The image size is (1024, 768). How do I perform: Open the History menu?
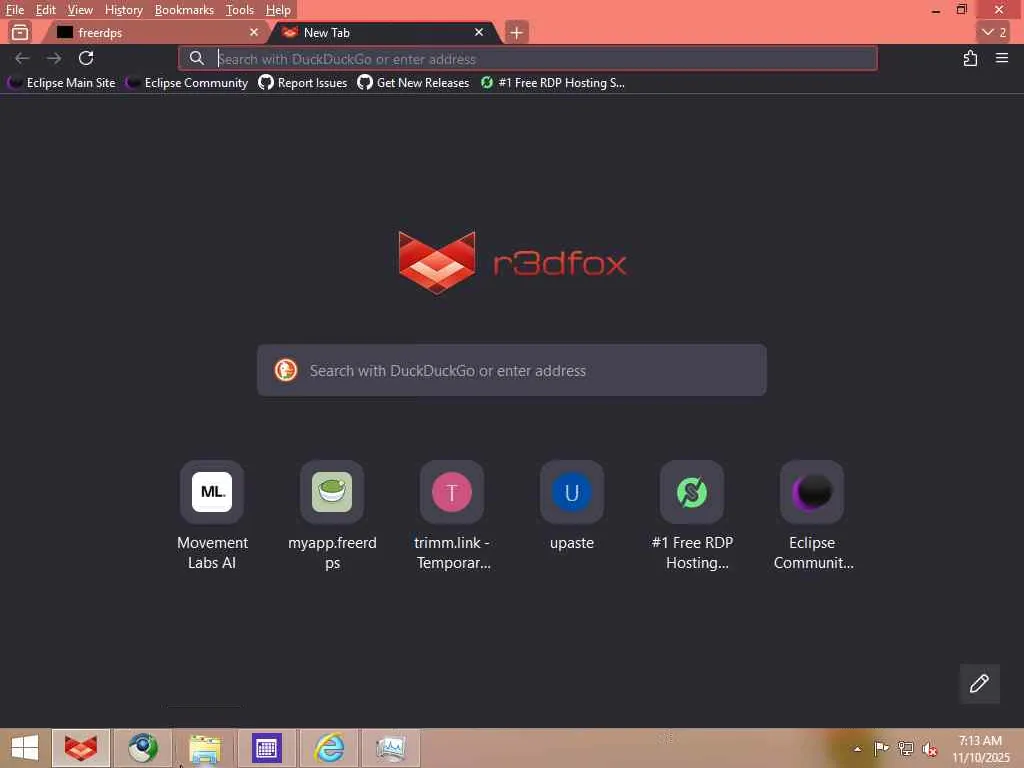pos(123,10)
